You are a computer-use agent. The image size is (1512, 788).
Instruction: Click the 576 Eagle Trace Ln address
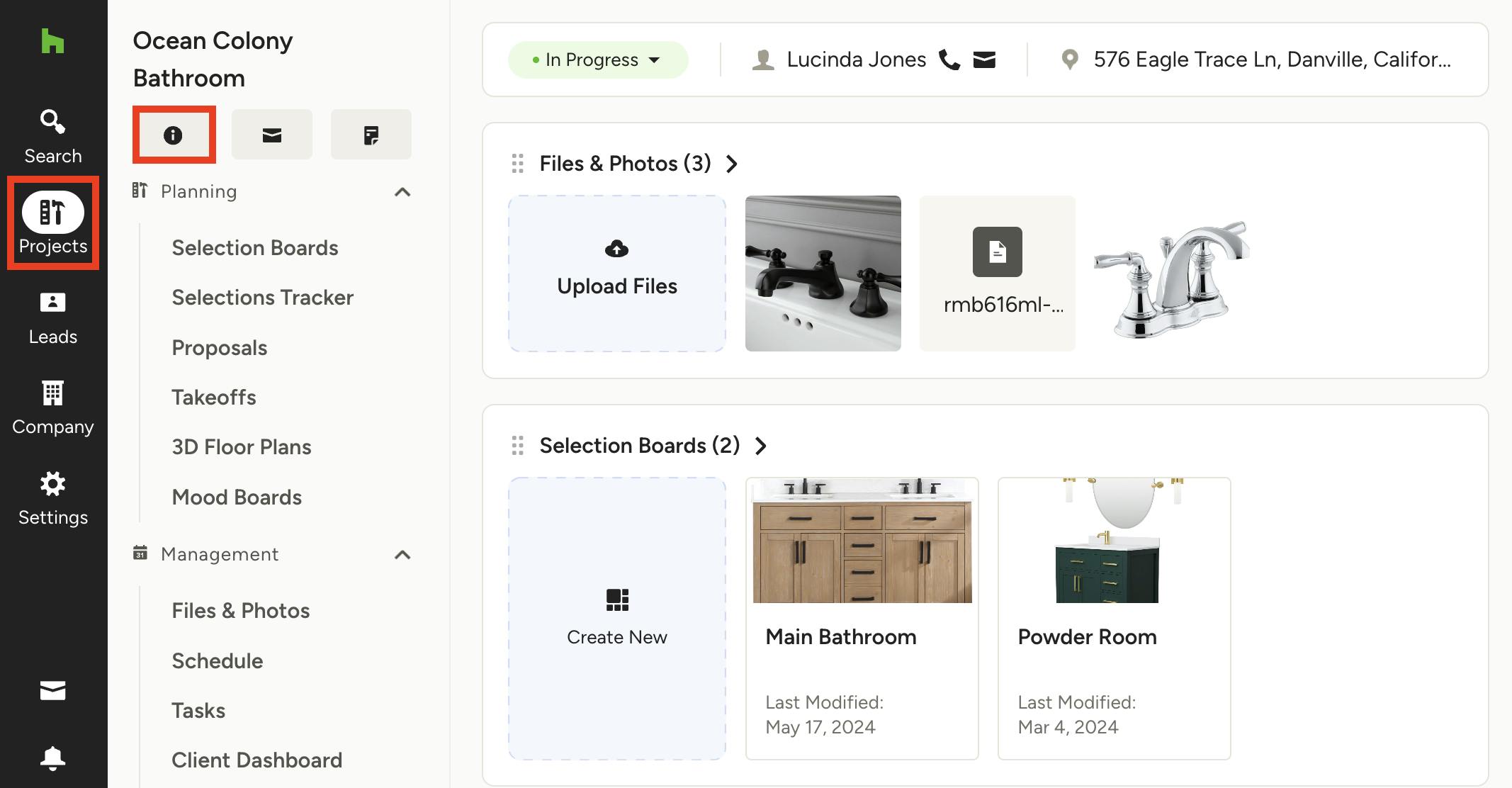(x=1273, y=60)
